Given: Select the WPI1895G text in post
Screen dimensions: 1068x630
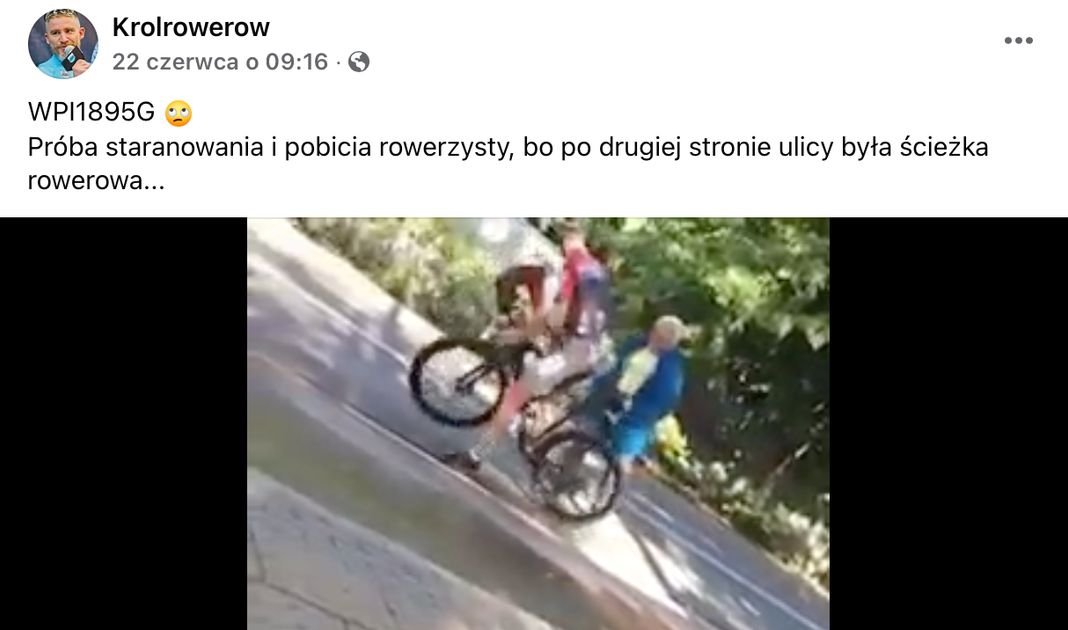Looking at the screenshot, I should pos(91,112).
